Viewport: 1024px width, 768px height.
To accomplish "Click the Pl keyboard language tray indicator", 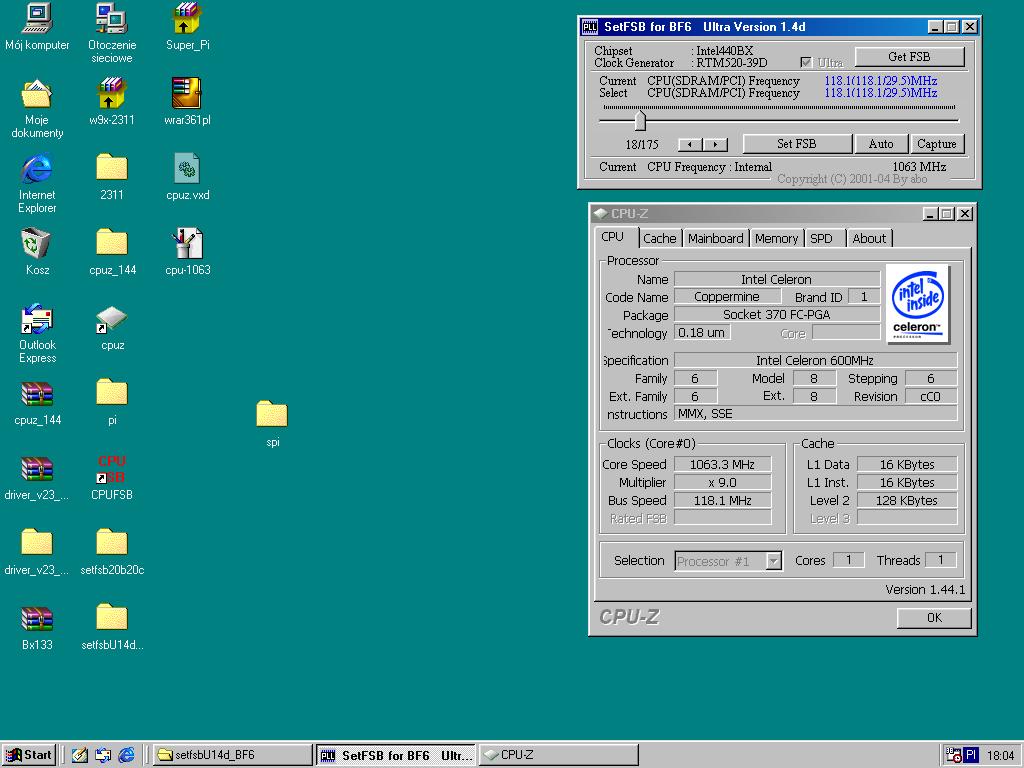I will click(x=971, y=755).
